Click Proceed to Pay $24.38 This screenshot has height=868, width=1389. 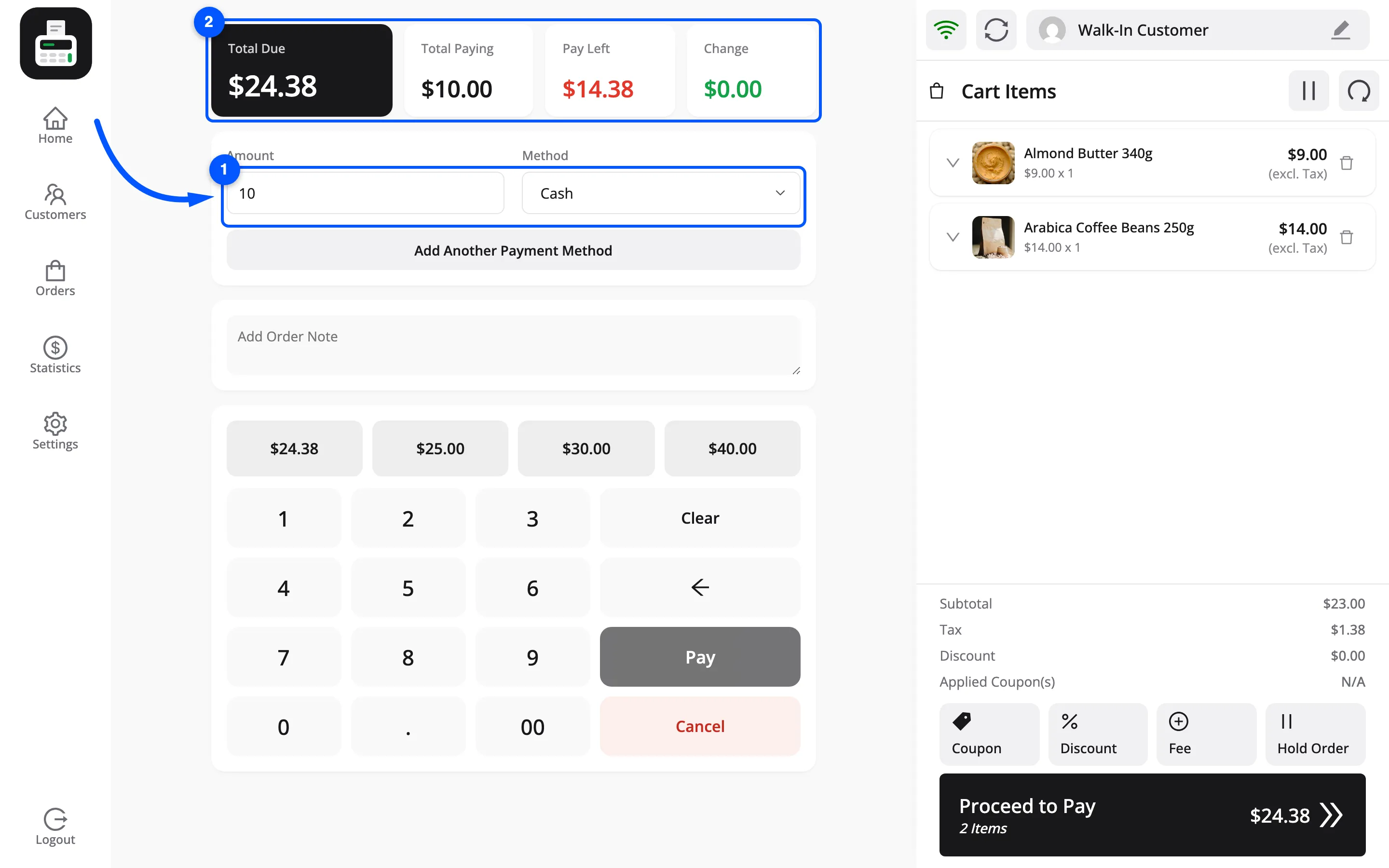point(1152,814)
